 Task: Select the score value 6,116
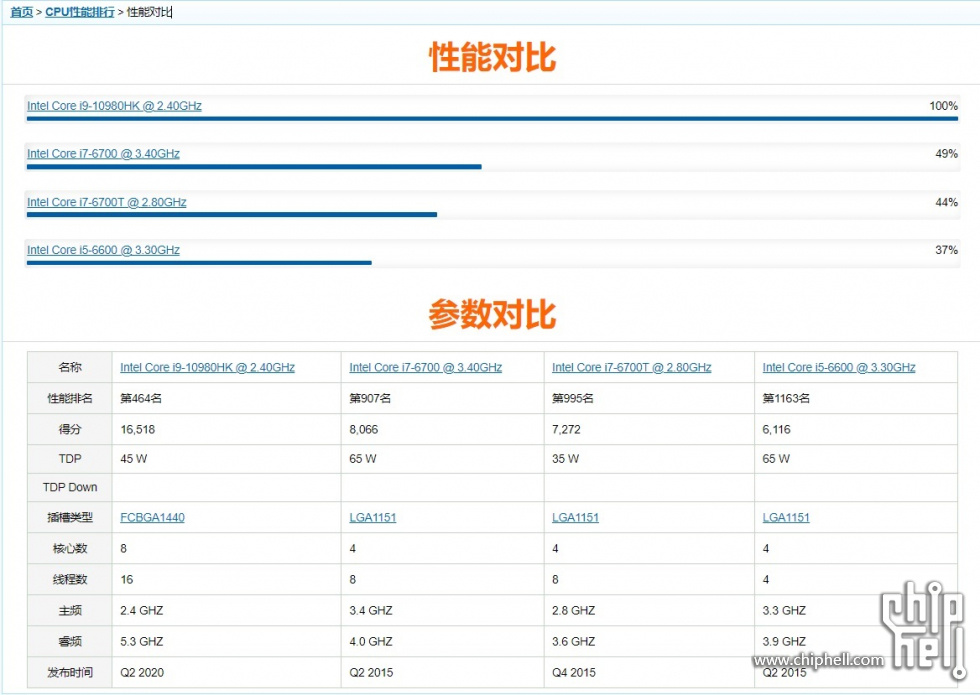tap(776, 429)
